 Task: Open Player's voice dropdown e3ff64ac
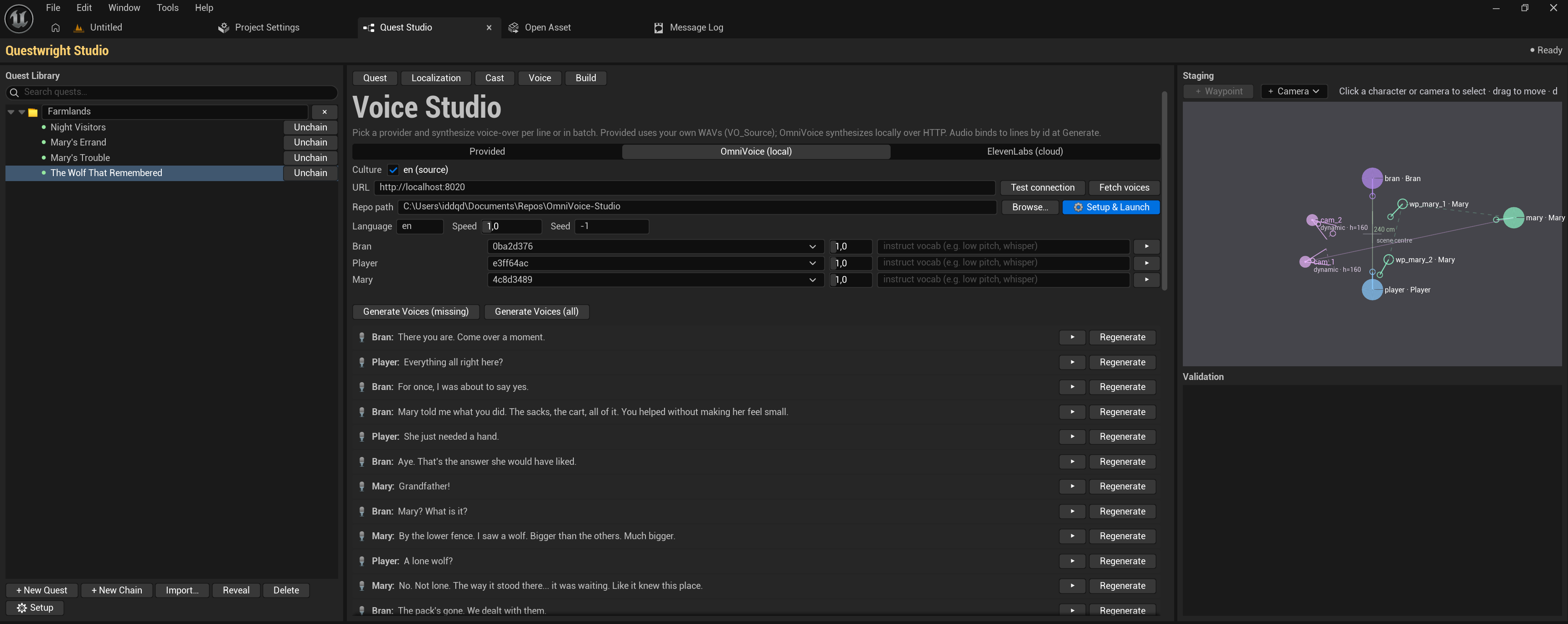tap(655, 263)
